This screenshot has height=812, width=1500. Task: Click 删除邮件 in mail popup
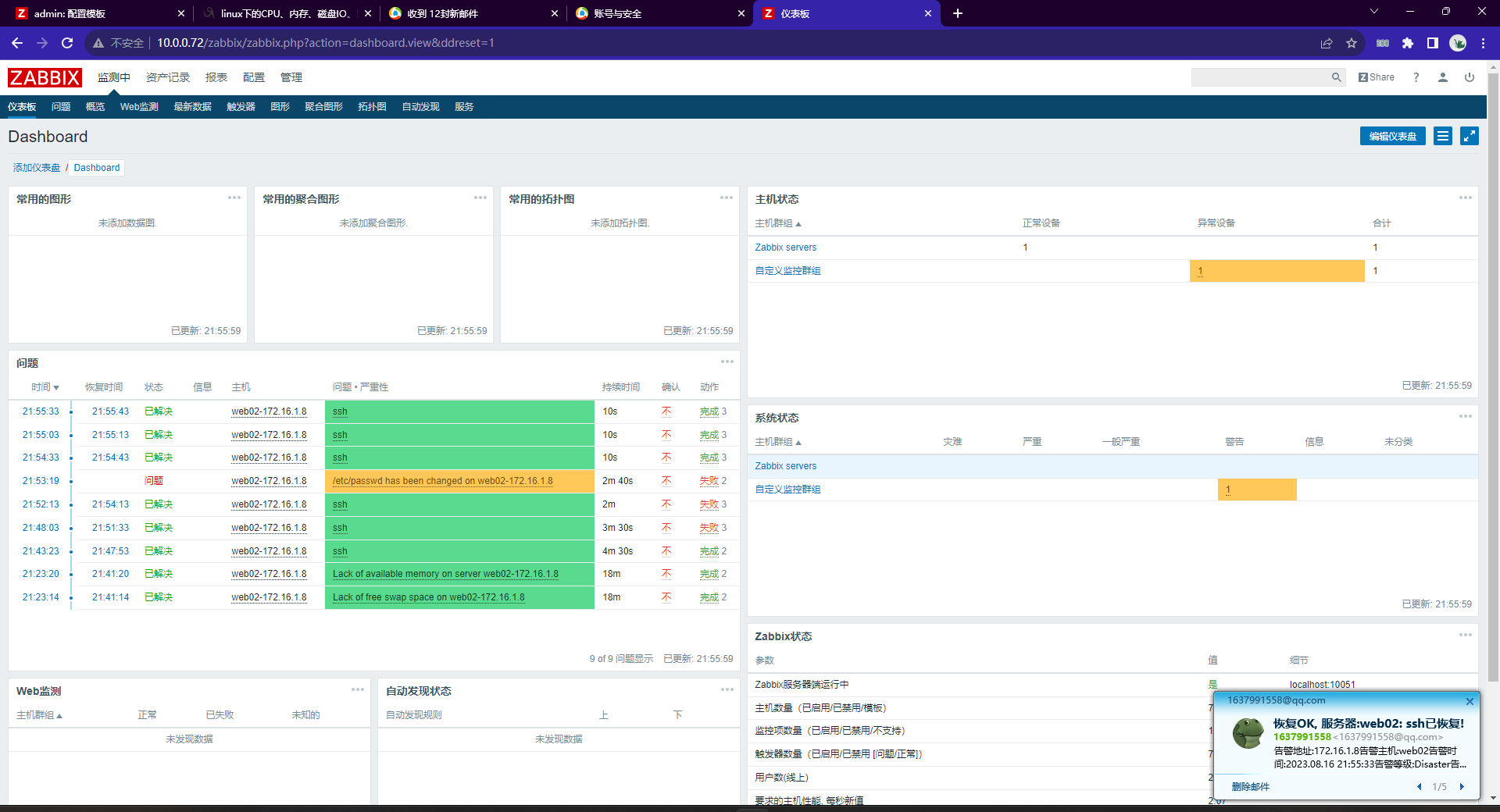pyautogui.click(x=1251, y=787)
